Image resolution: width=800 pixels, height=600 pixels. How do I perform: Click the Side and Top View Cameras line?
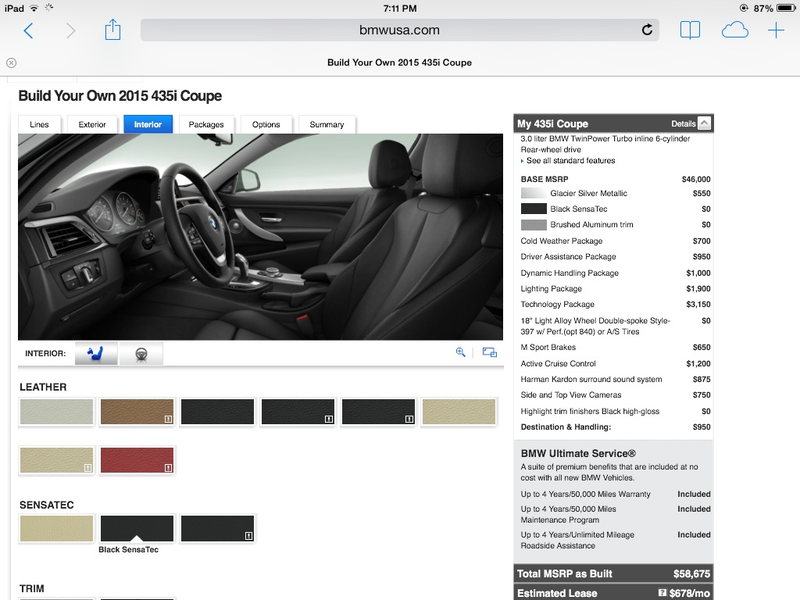click(x=615, y=395)
